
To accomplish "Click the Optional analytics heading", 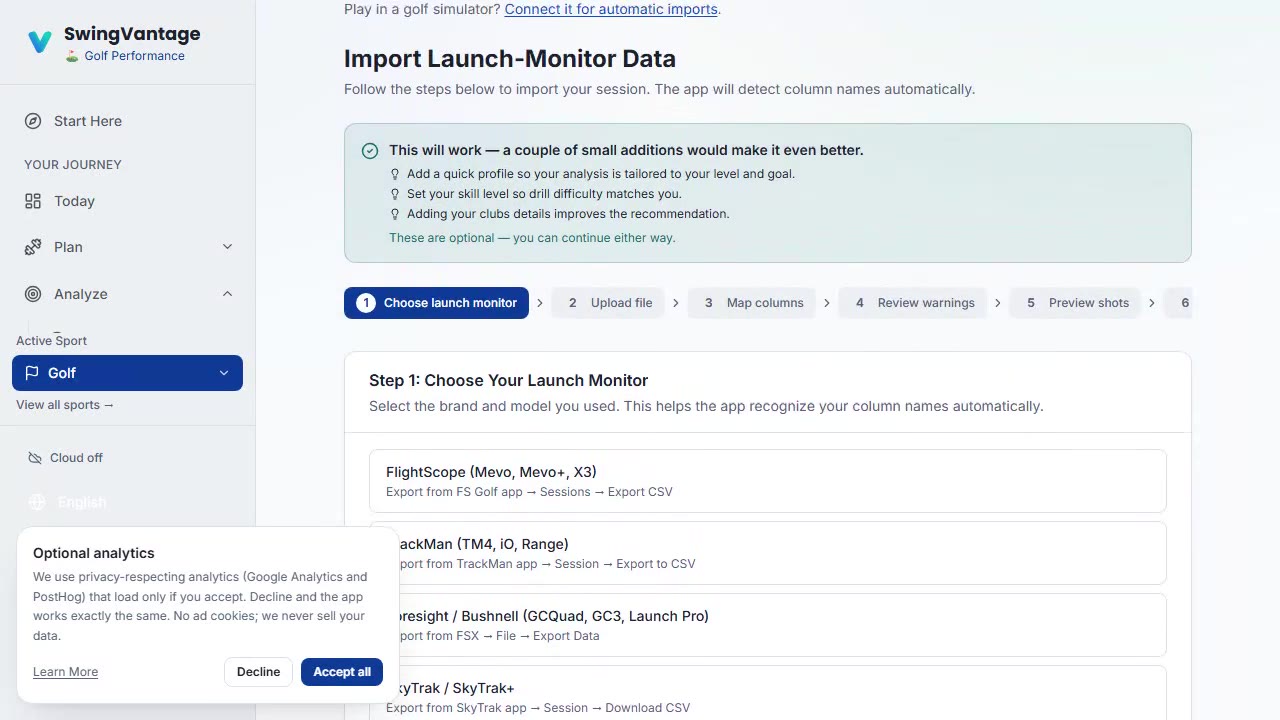I will click(94, 553).
